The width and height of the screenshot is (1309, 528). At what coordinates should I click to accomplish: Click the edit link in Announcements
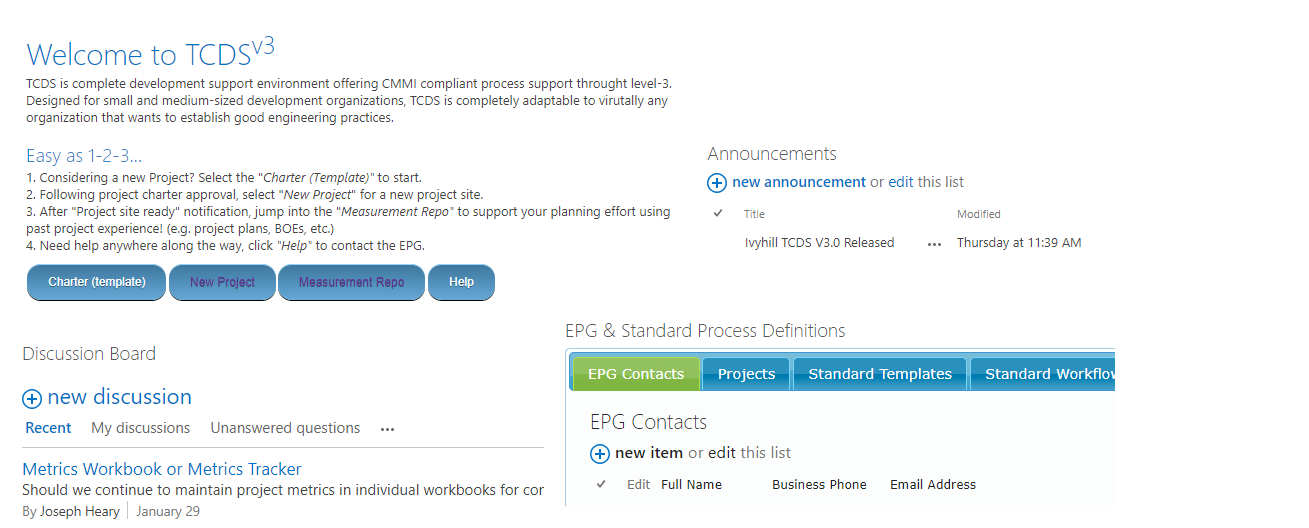tap(901, 182)
